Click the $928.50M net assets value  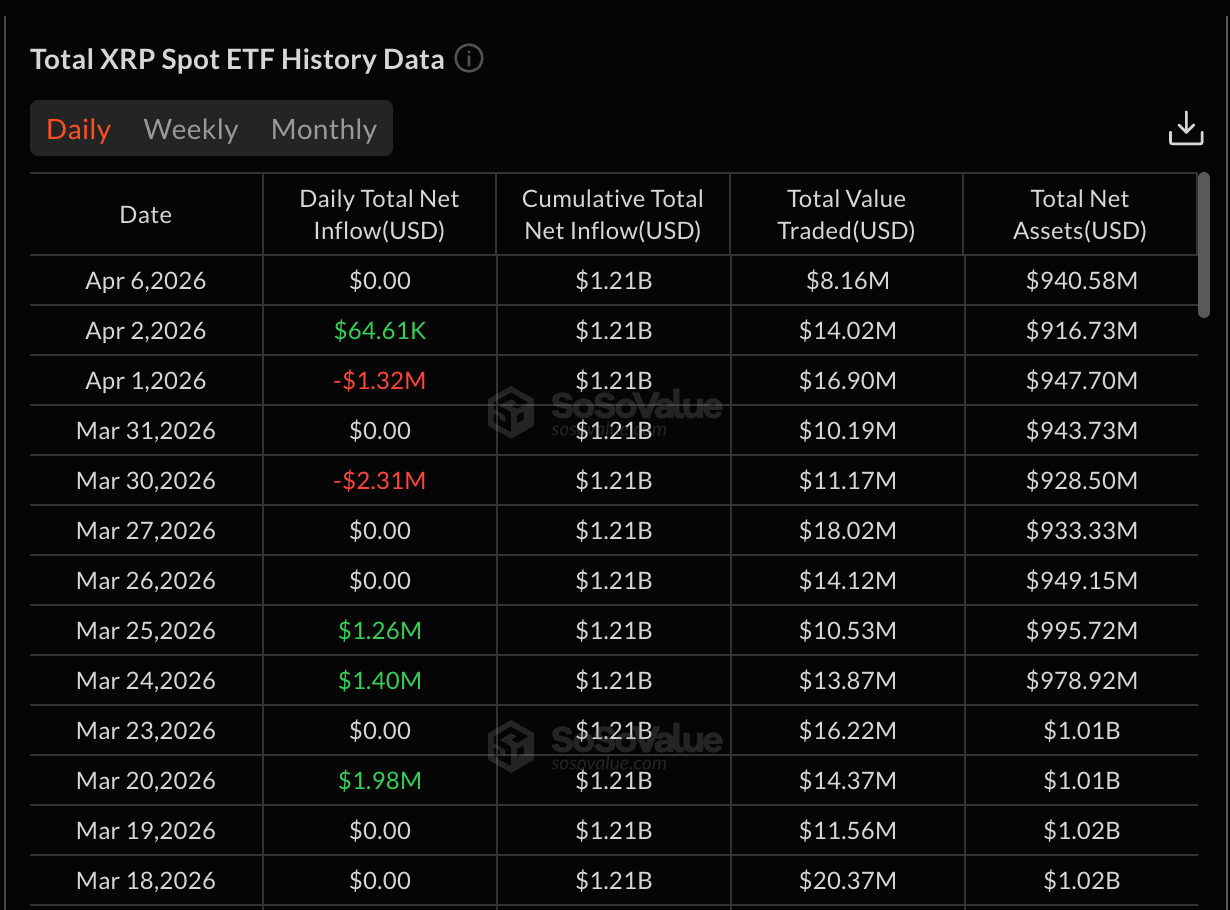pos(1081,481)
